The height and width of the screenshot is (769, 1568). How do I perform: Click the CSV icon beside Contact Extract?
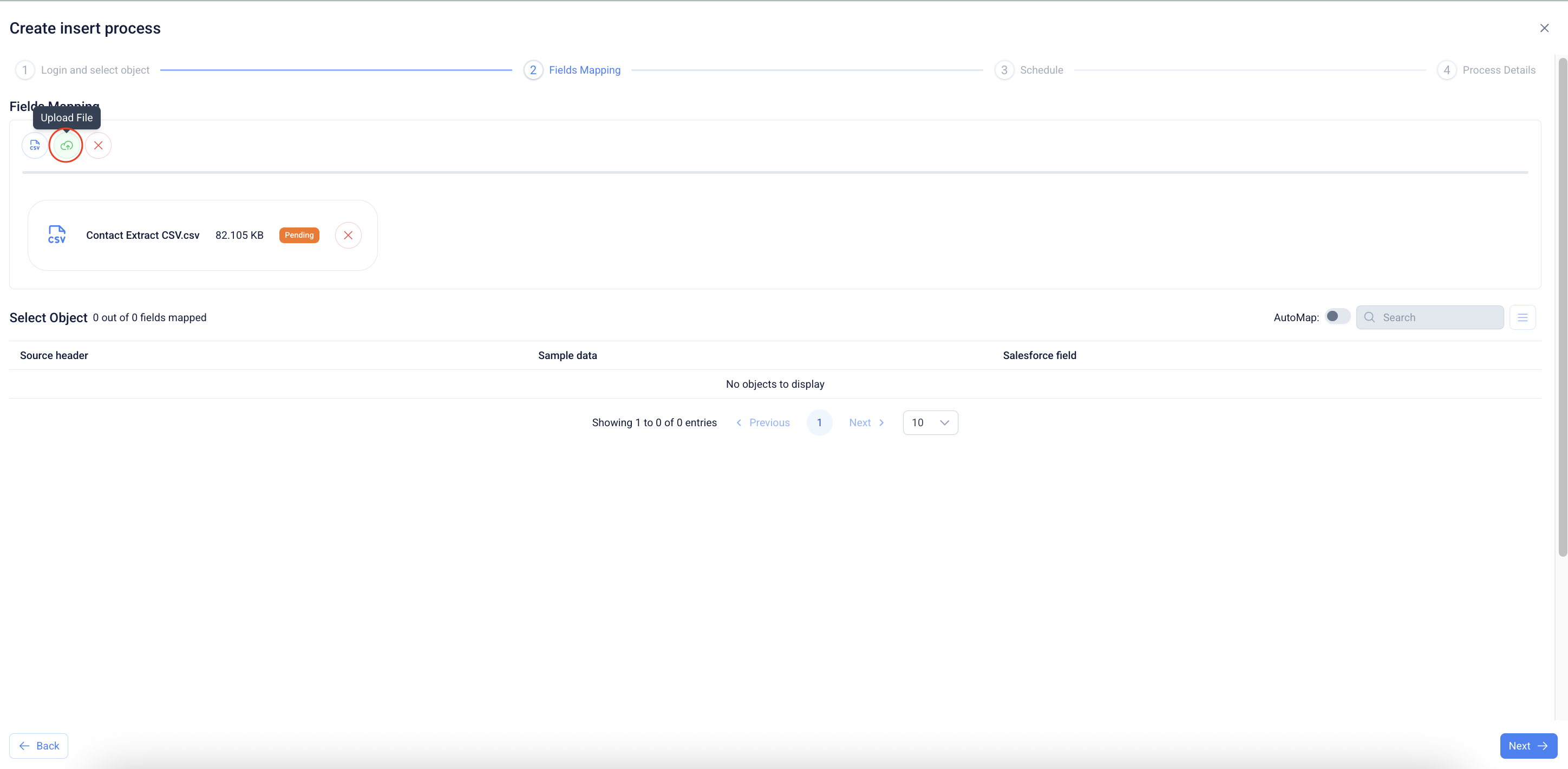point(57,235)
